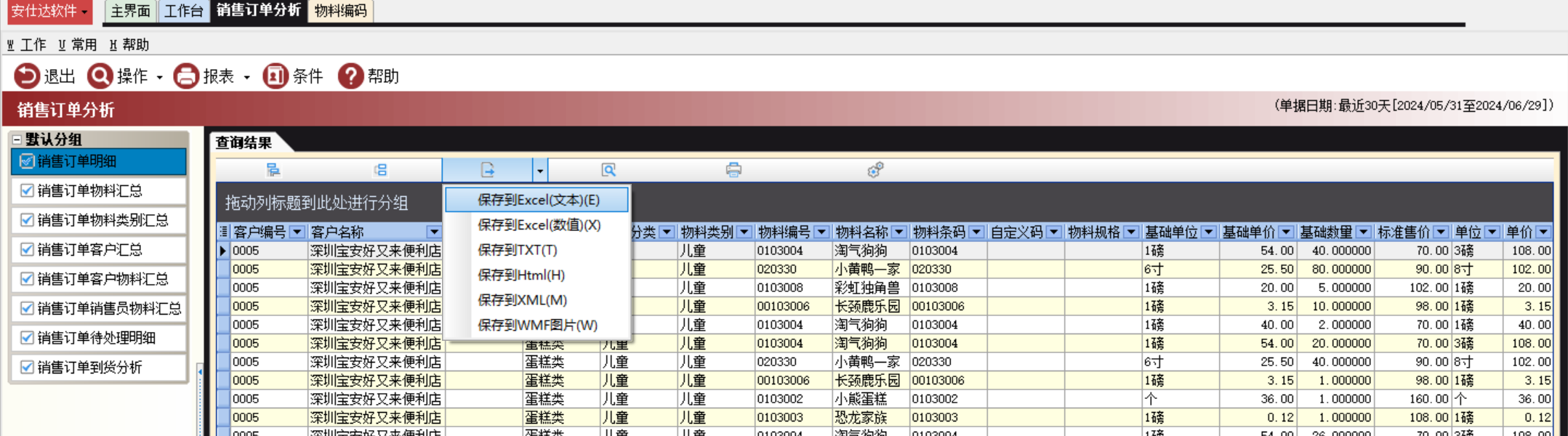Open 基础单位 column filter dropdown
The height and width of the screenshot is (436, 1568).
1208,232
